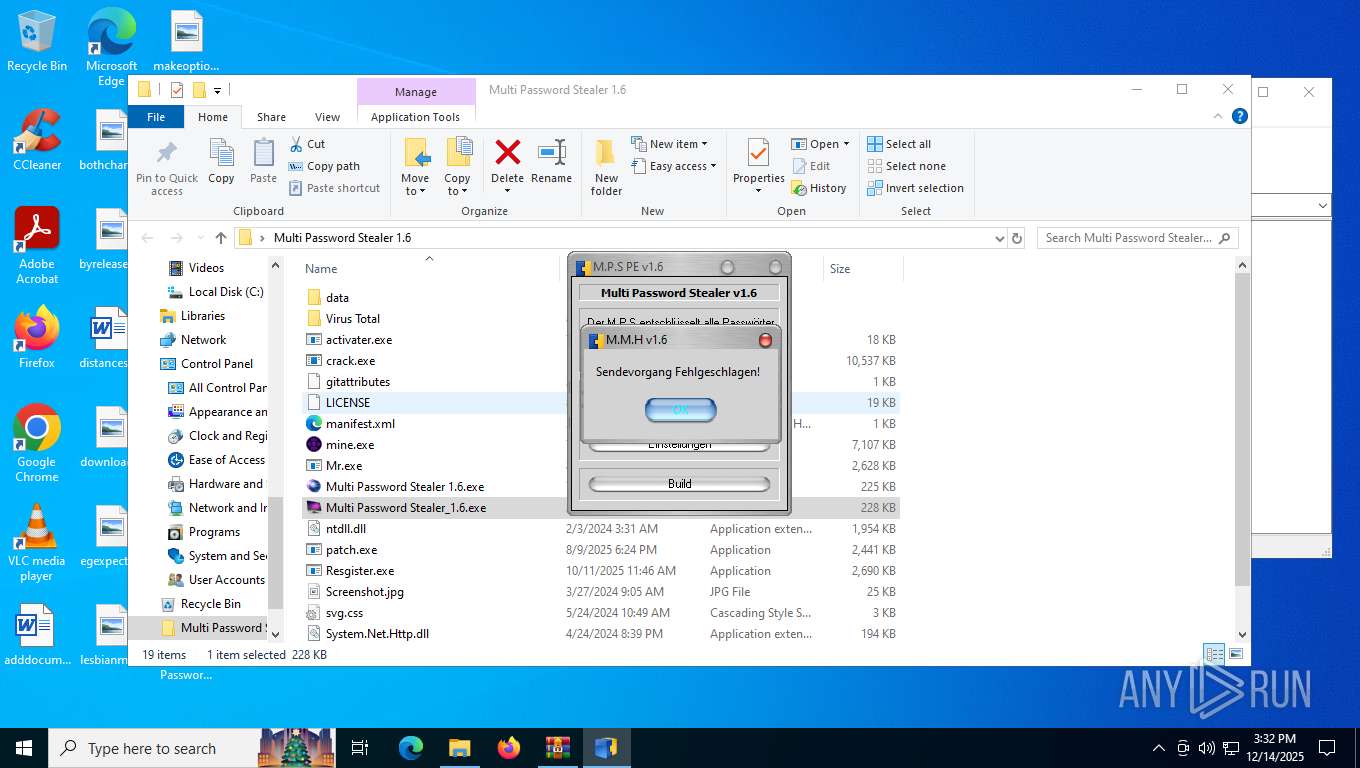Click the Windows Start button
Screen dimensions: 1360x768
click(x=23, y=748)
